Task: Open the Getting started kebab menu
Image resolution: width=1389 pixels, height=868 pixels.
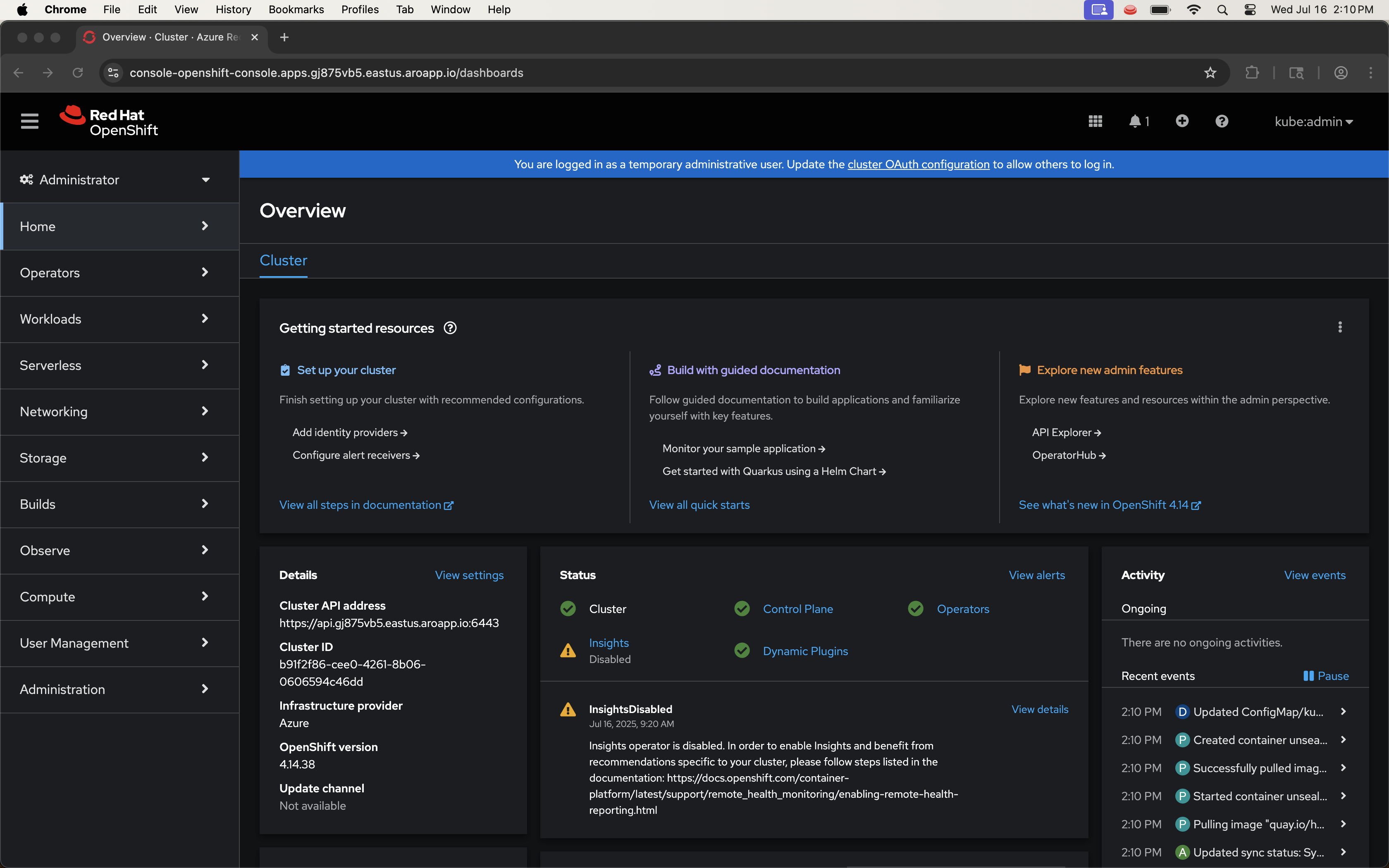Action: point(1340,327)
